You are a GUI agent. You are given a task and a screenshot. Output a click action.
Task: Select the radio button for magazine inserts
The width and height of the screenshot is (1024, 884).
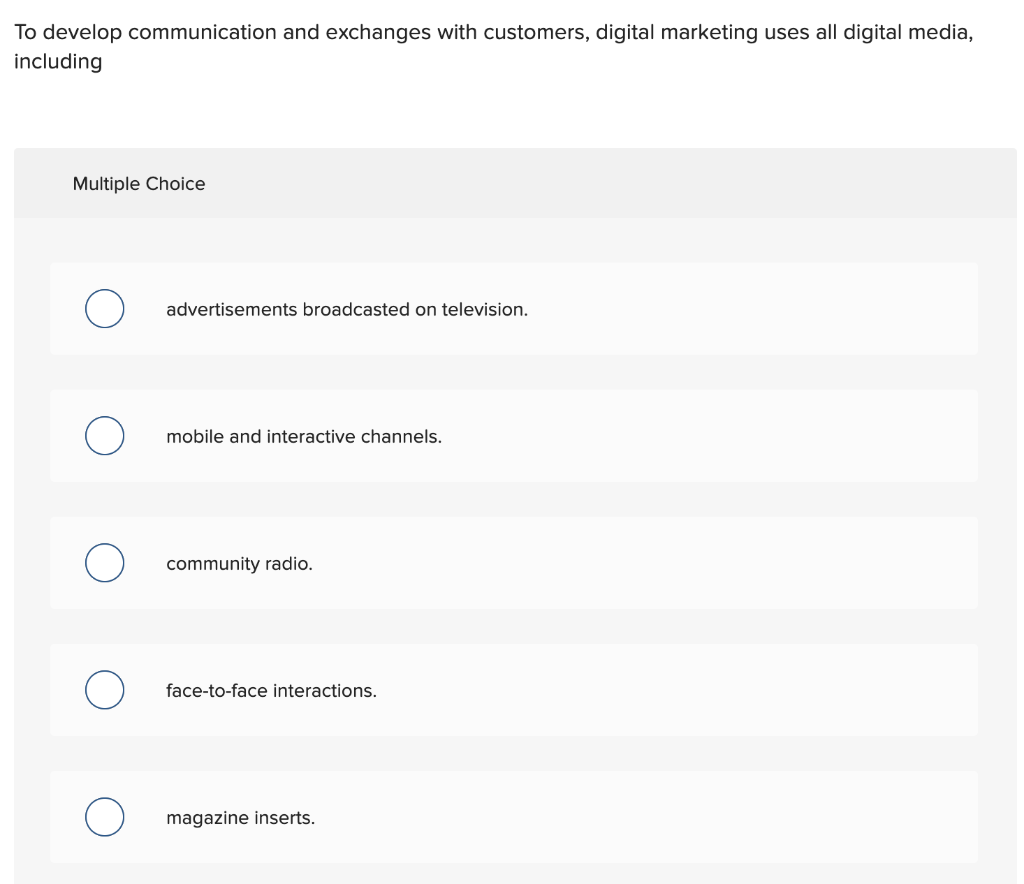104,816
